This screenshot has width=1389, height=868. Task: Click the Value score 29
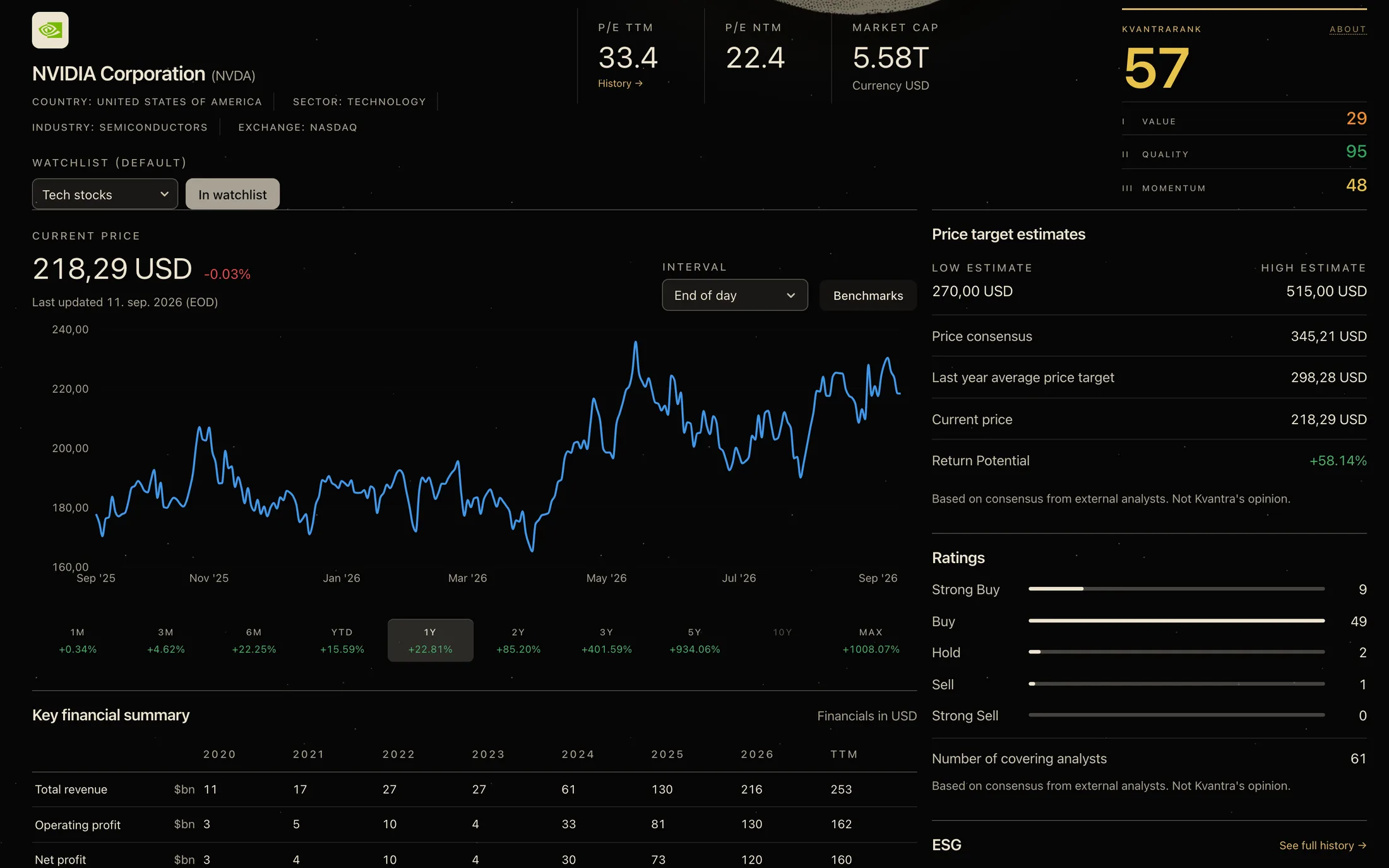pyautogui.click(x=1356, y=119)
